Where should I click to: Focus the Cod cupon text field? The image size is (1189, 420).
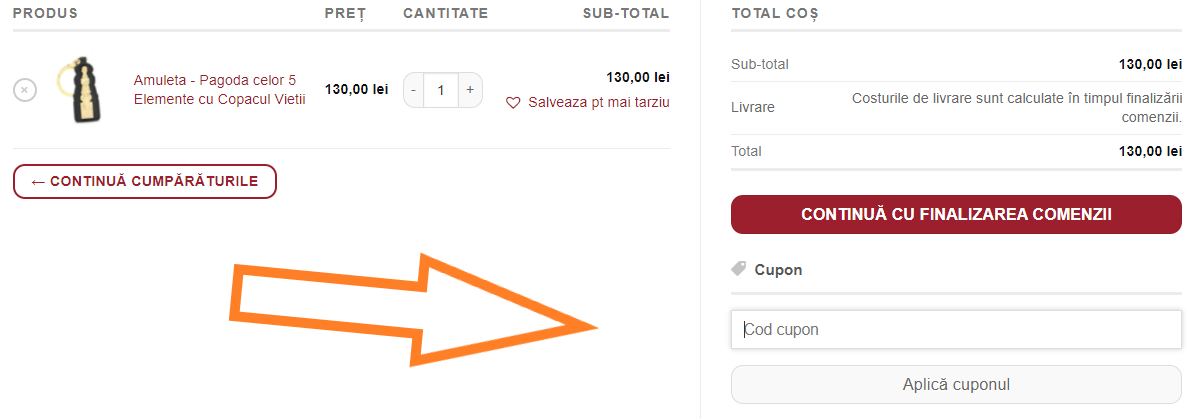(956, 330)
